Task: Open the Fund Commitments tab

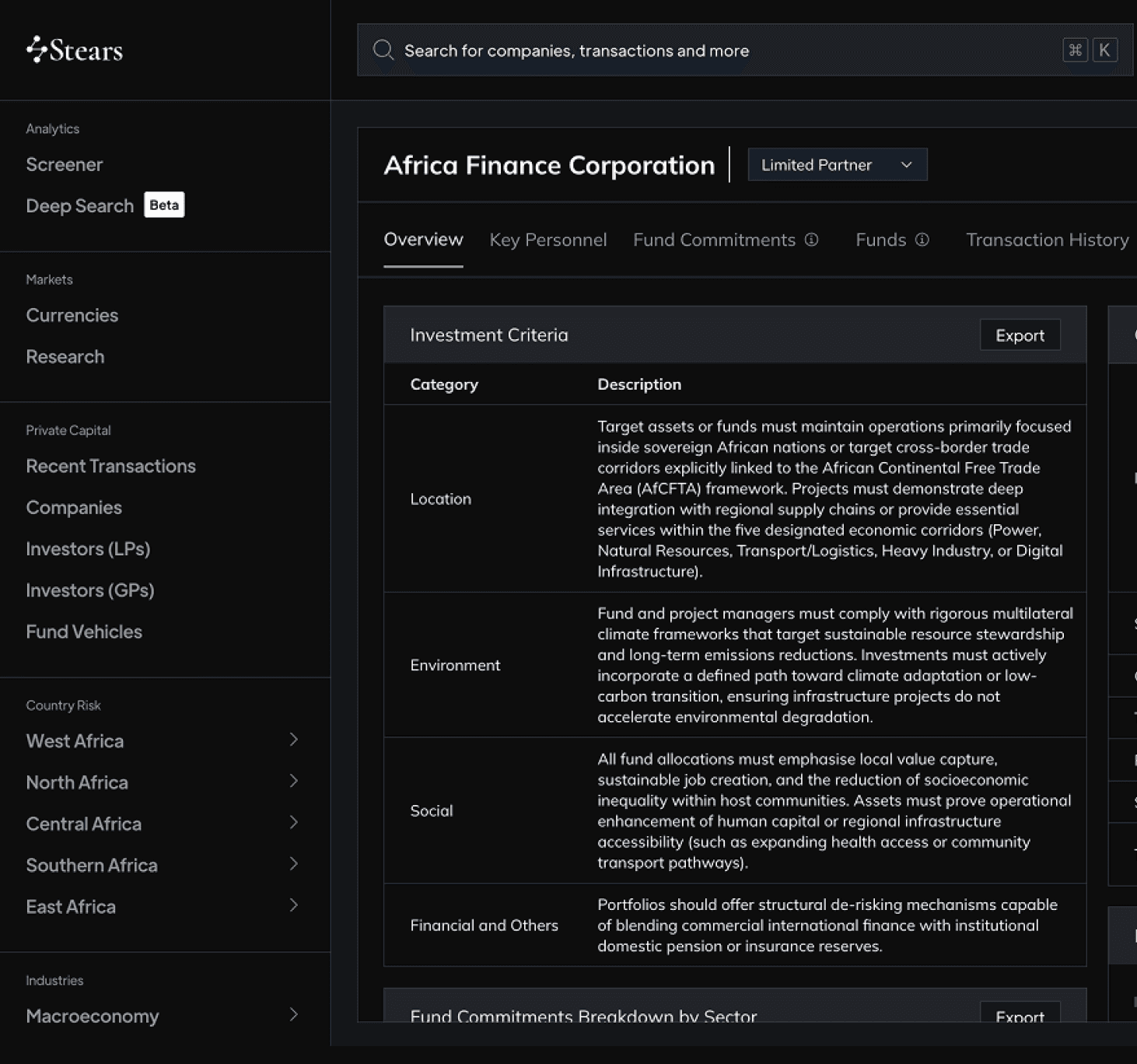Action: coord(714,240)
